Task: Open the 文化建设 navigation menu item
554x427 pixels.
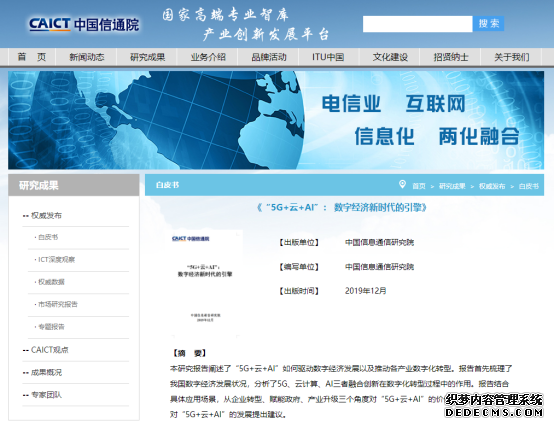Action: (x=390, y=57)
